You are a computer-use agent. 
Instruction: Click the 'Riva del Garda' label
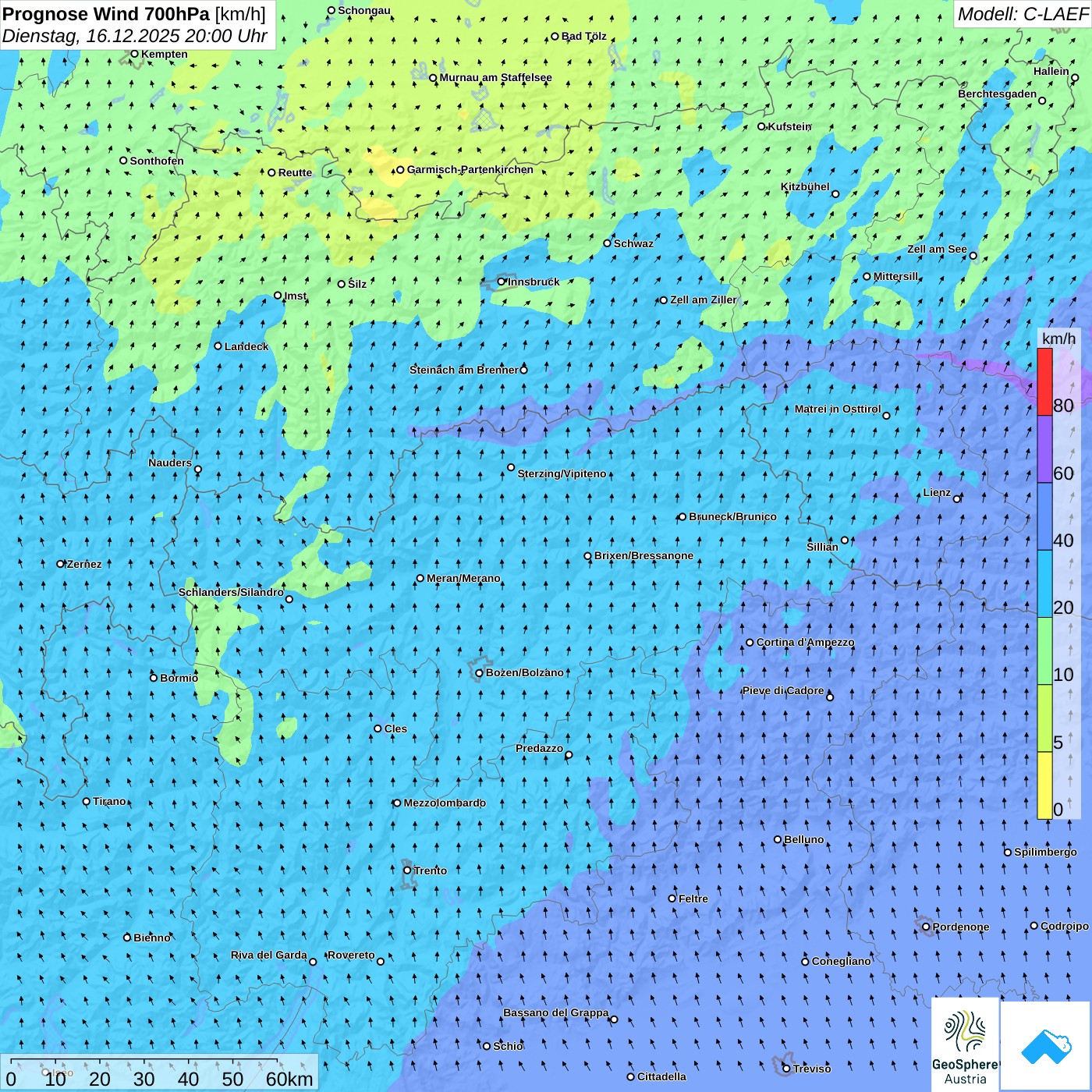pos(269,955)
